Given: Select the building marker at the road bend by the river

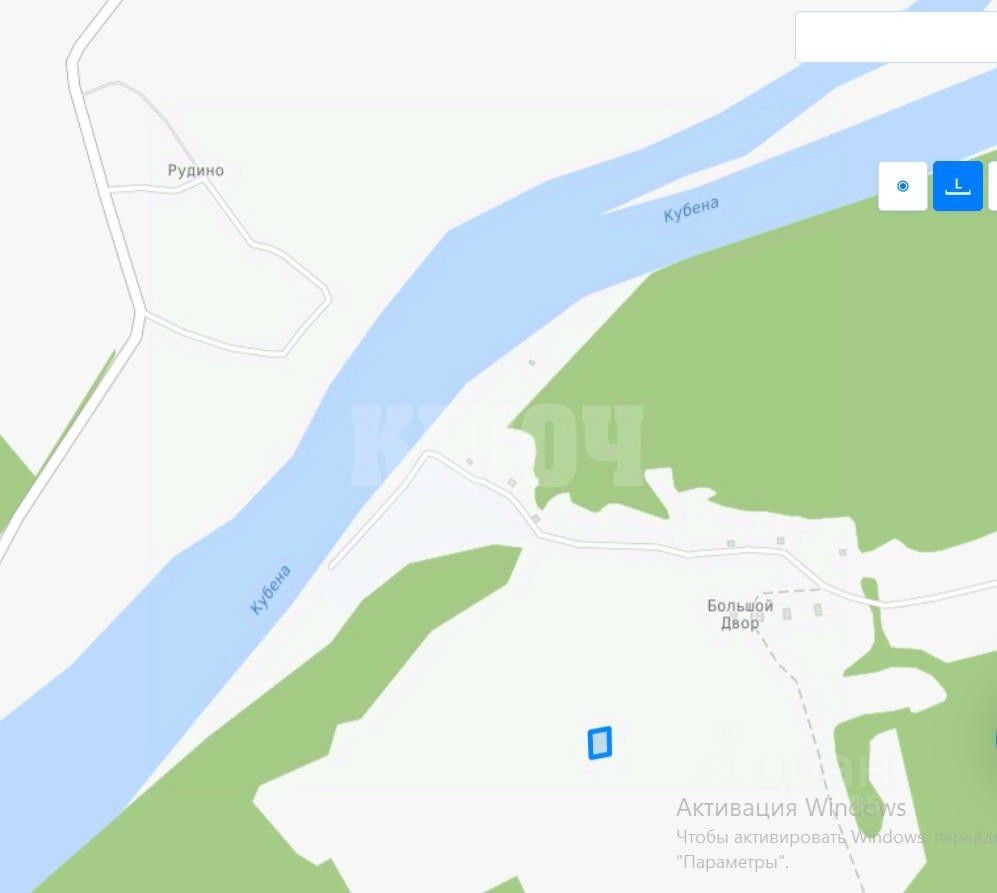Looking at the screenshot, I should (470, 462).
